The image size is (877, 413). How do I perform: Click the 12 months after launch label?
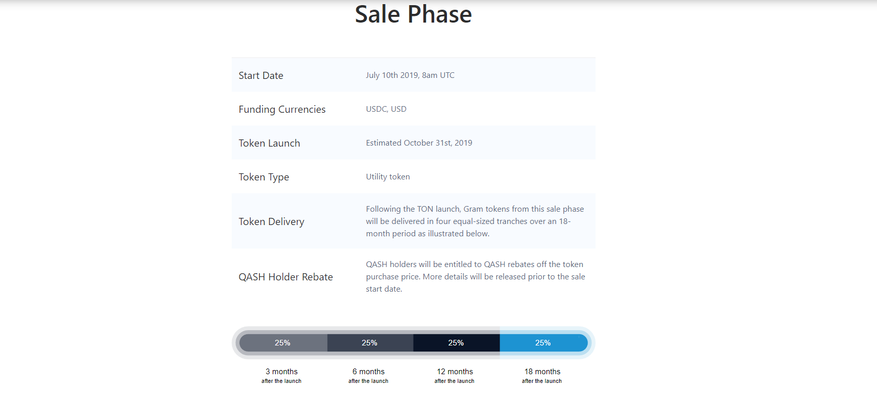[x=455, y=375]
